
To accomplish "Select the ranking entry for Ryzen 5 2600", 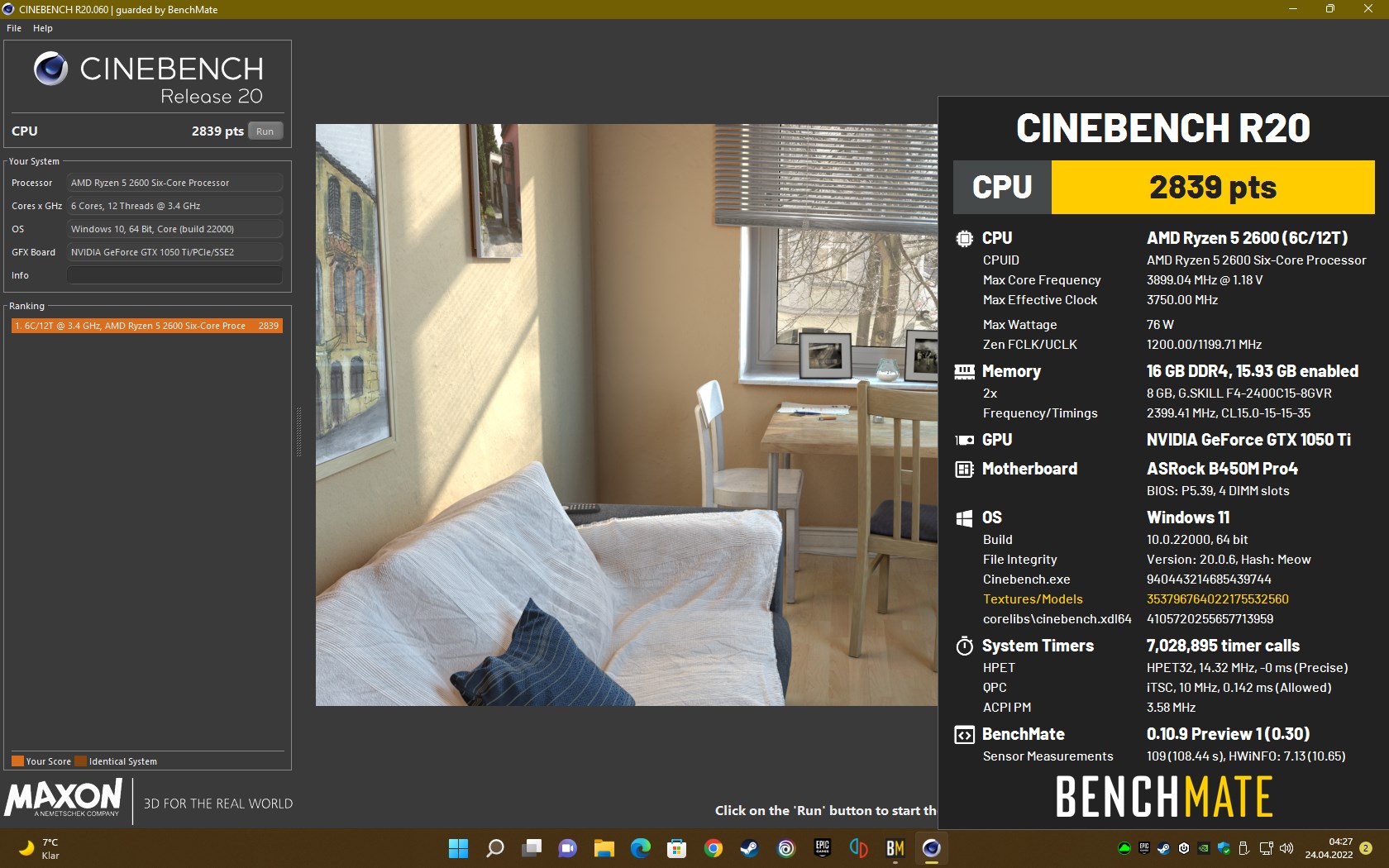I will click(x=147, y=326).
